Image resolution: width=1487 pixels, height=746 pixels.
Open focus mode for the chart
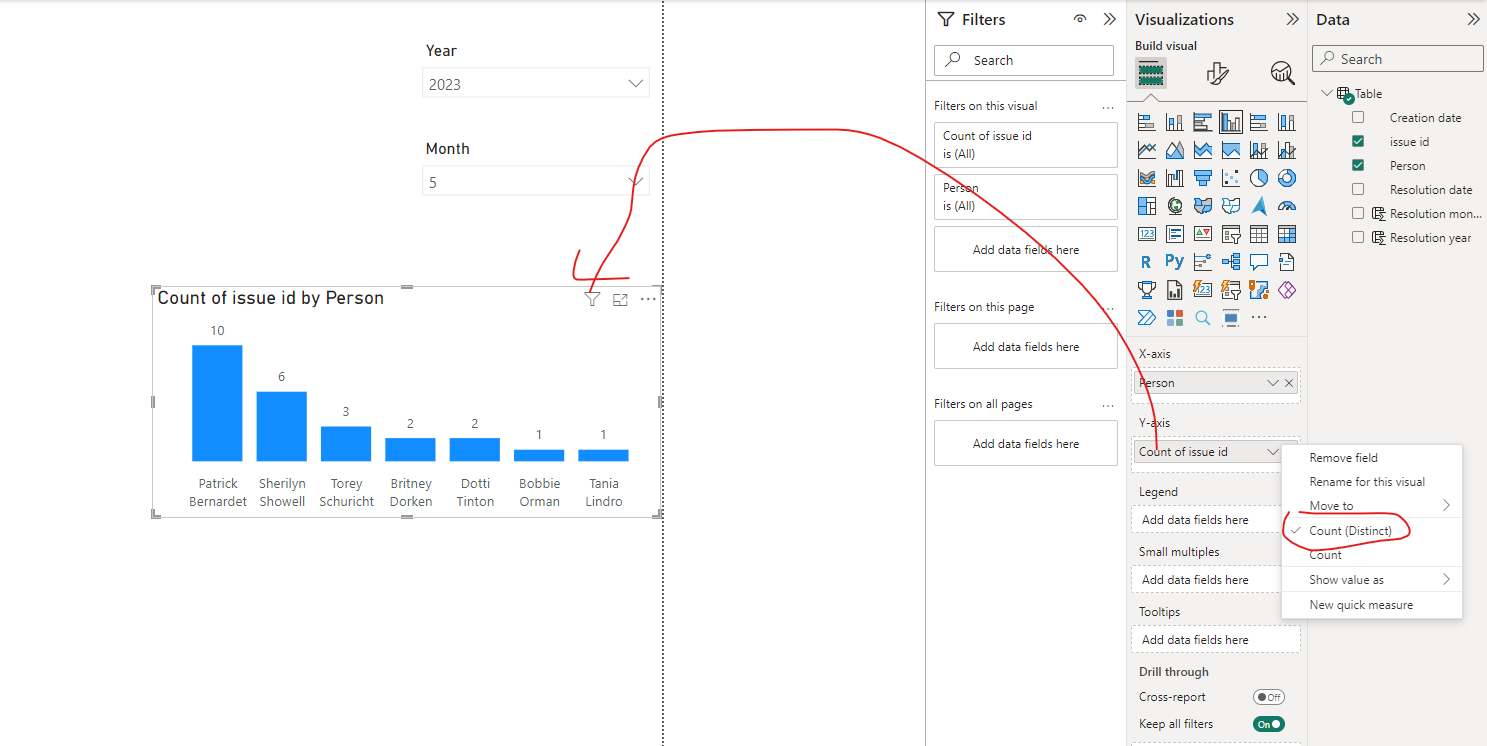coord(620,299)
